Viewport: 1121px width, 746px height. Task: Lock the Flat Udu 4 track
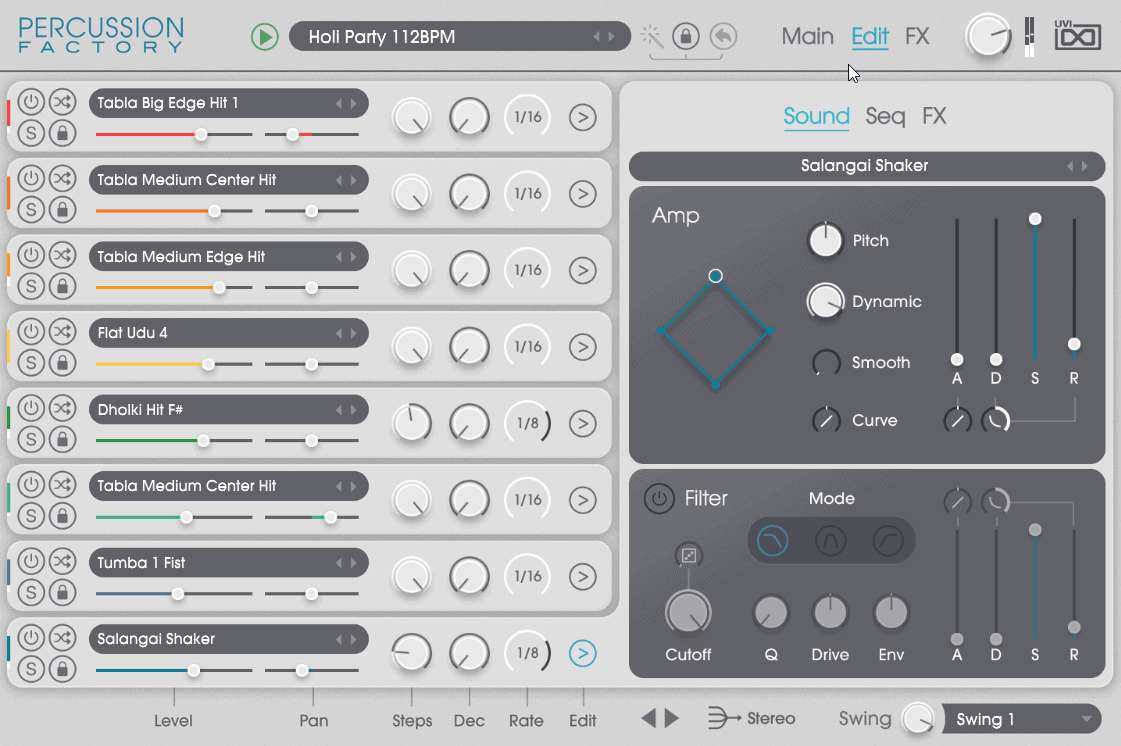coord(62,362)
